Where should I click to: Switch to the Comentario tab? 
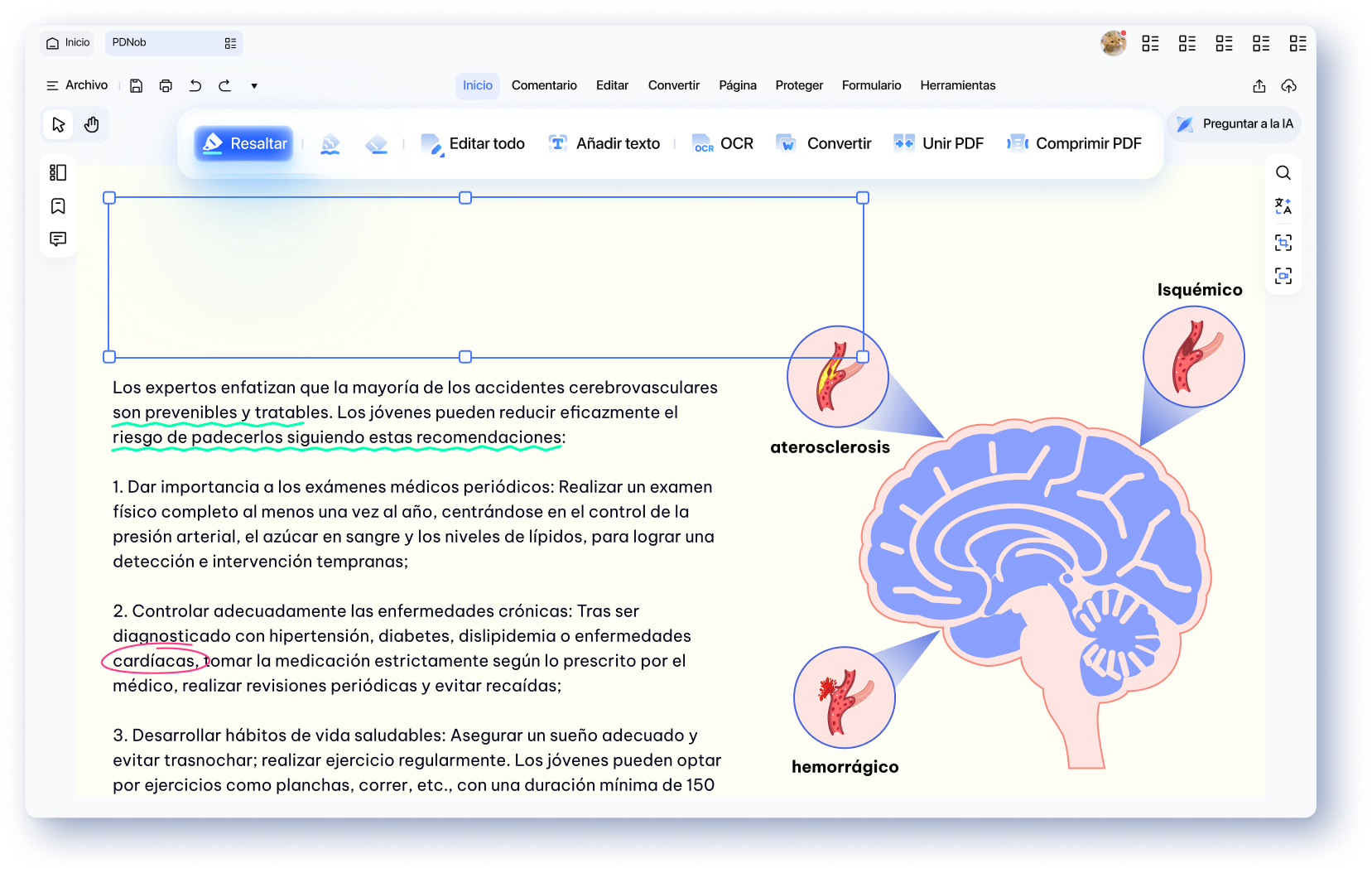[544, 85]
